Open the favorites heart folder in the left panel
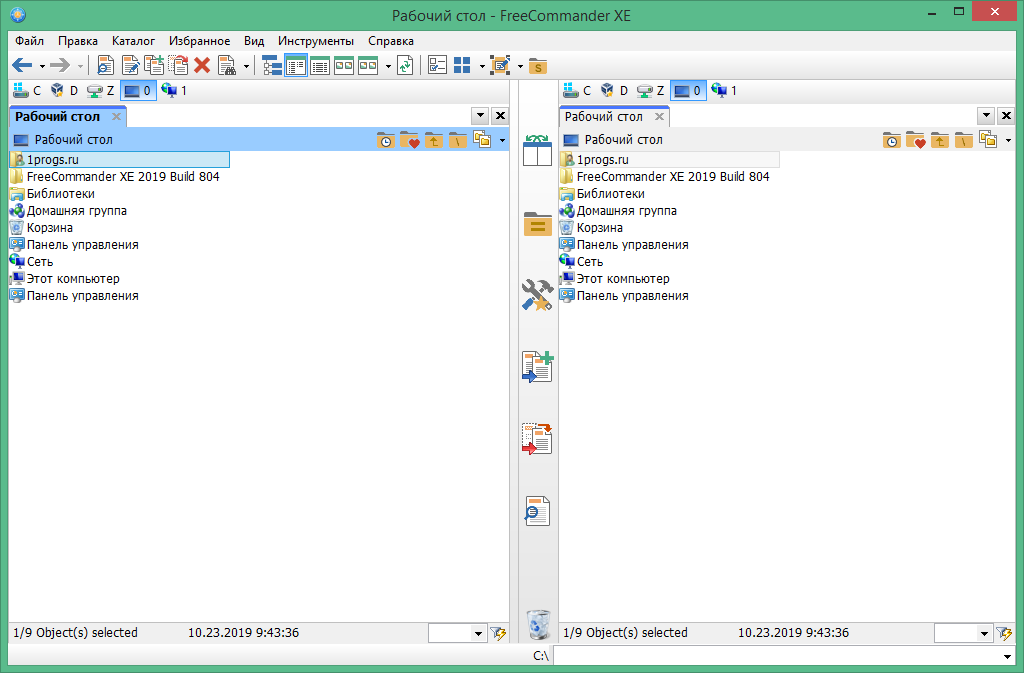The width and height of the screenshot is (1024, 673). pos(409,140)
